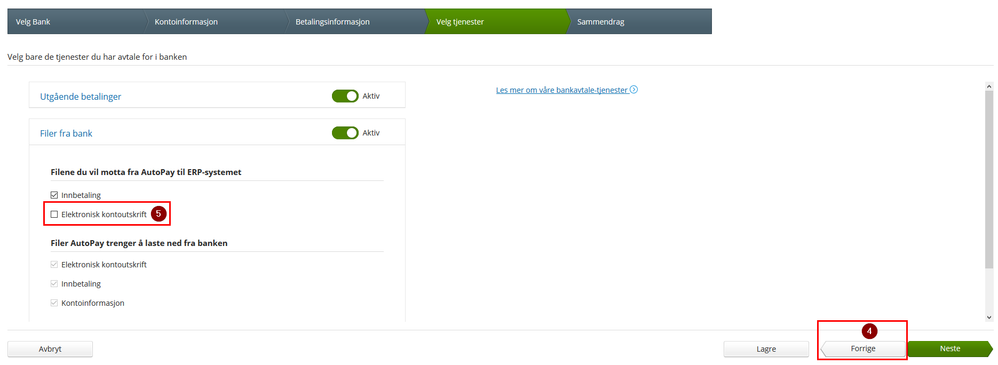This screenshot has width=998, height=365.
Task: Toggle Filer fra bank Aktiv switch
Action: [x=345, y=133]
